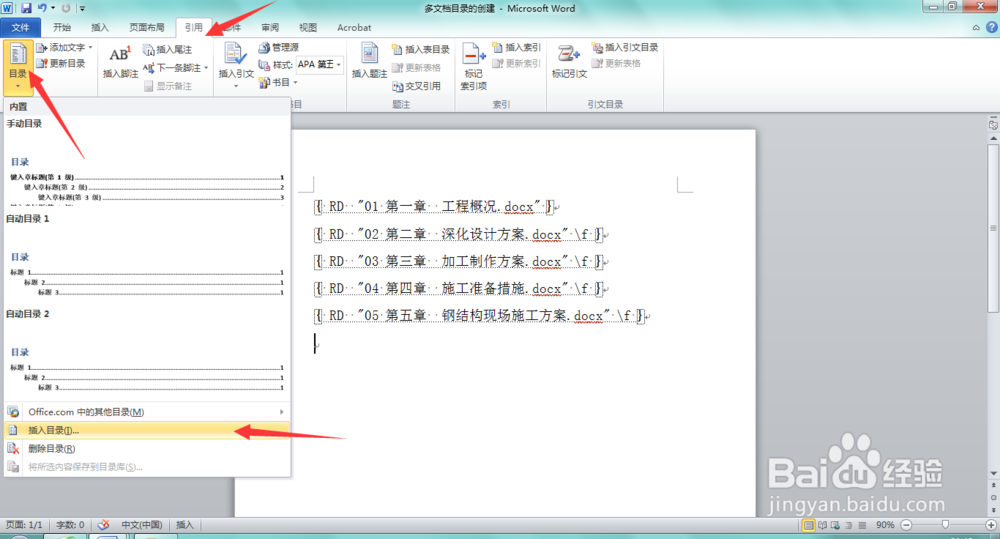Select the Automatic Table 1 (自动目录 1) preview
The height and width of the screenshot is (539, 1000).
pos(147,257)
